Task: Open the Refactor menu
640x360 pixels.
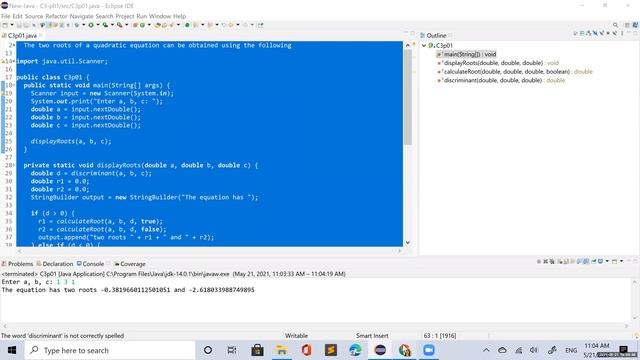Action: 56,16
